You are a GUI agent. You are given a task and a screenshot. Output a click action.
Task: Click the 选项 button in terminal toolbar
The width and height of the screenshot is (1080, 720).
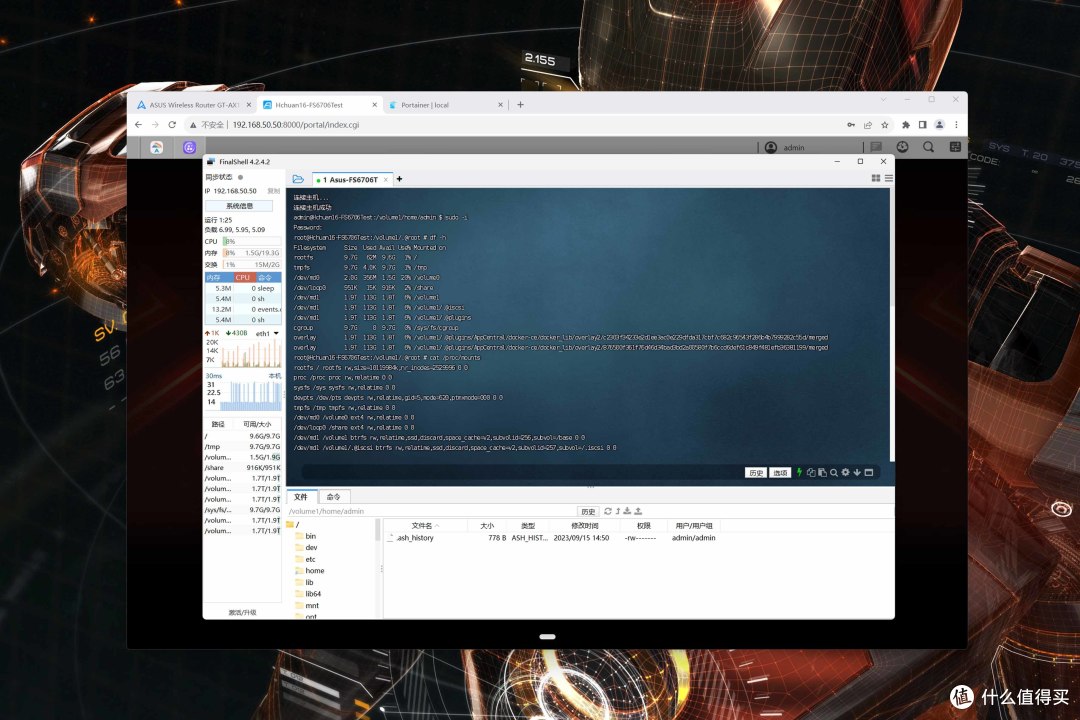[780, 473]
